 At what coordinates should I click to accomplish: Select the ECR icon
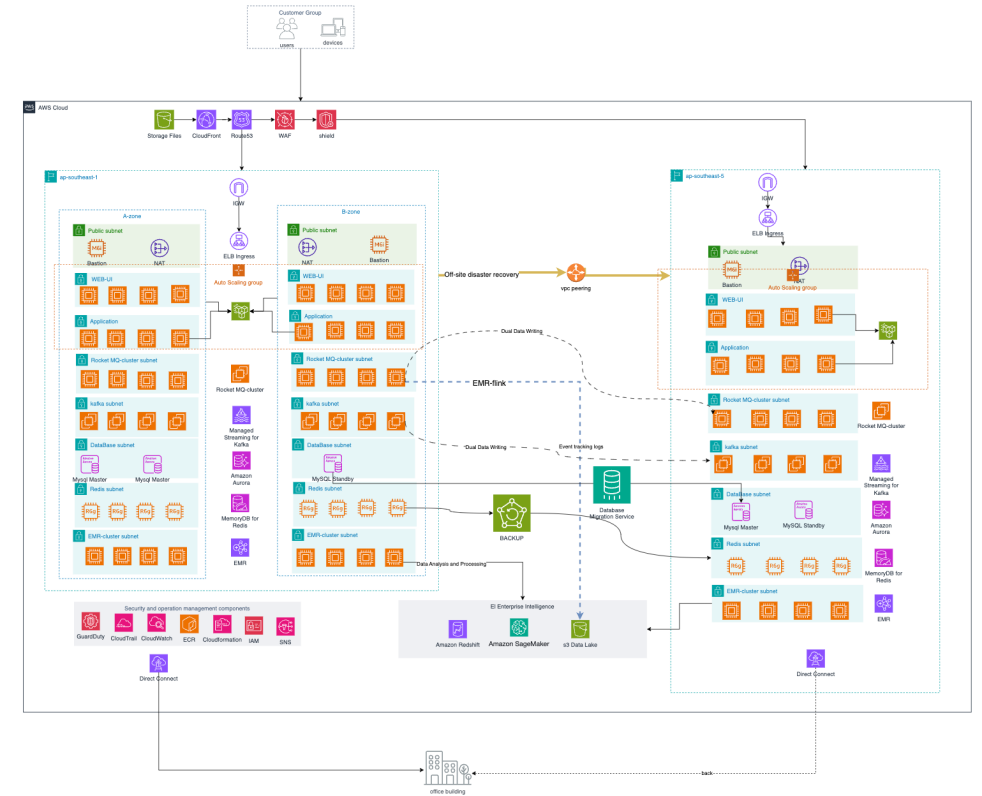189,624
